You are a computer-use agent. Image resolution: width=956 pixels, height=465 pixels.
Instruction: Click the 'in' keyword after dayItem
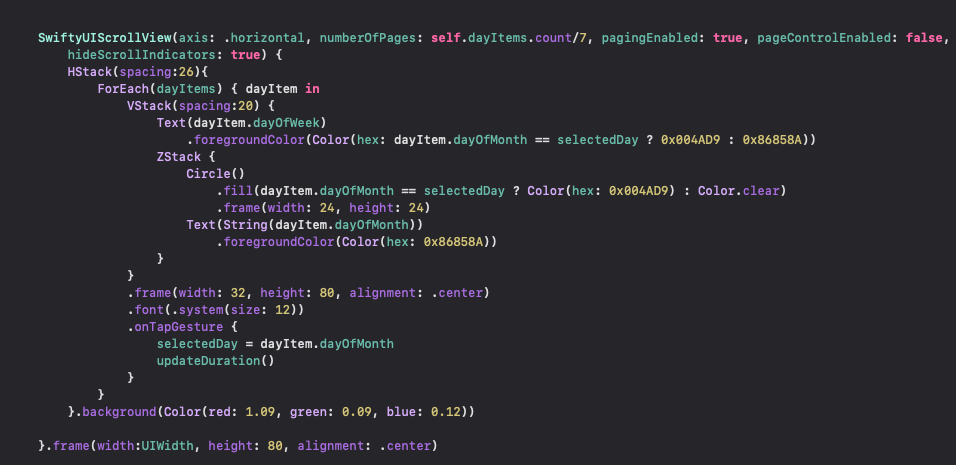point(312,89)
